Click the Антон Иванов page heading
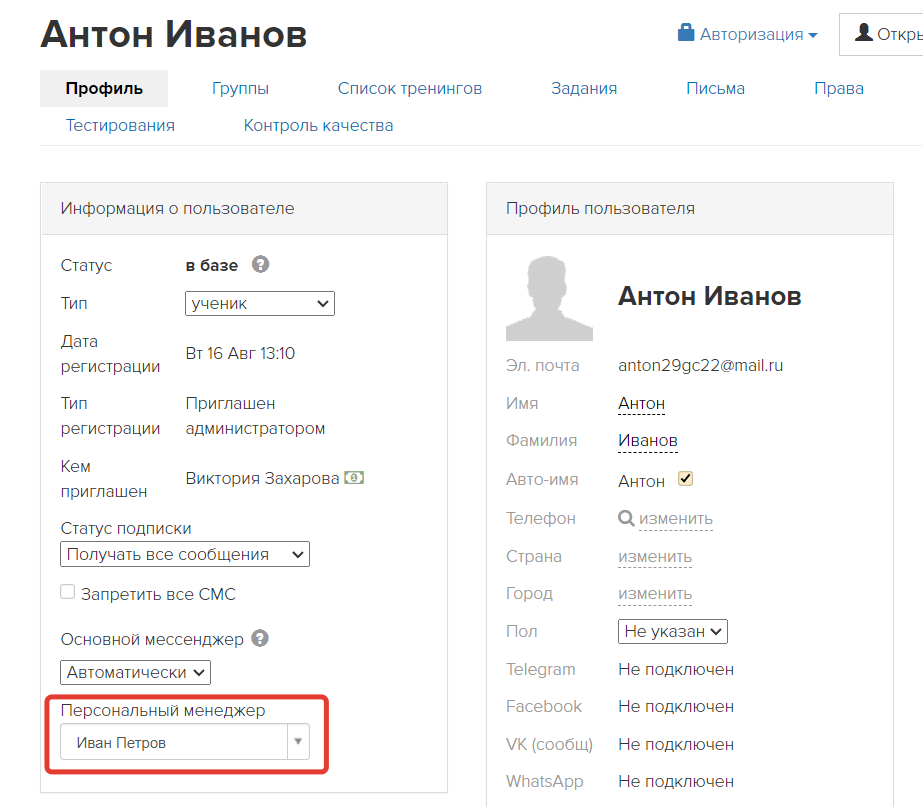Viewport: 923px width, 807px height. tap(174, 34)
